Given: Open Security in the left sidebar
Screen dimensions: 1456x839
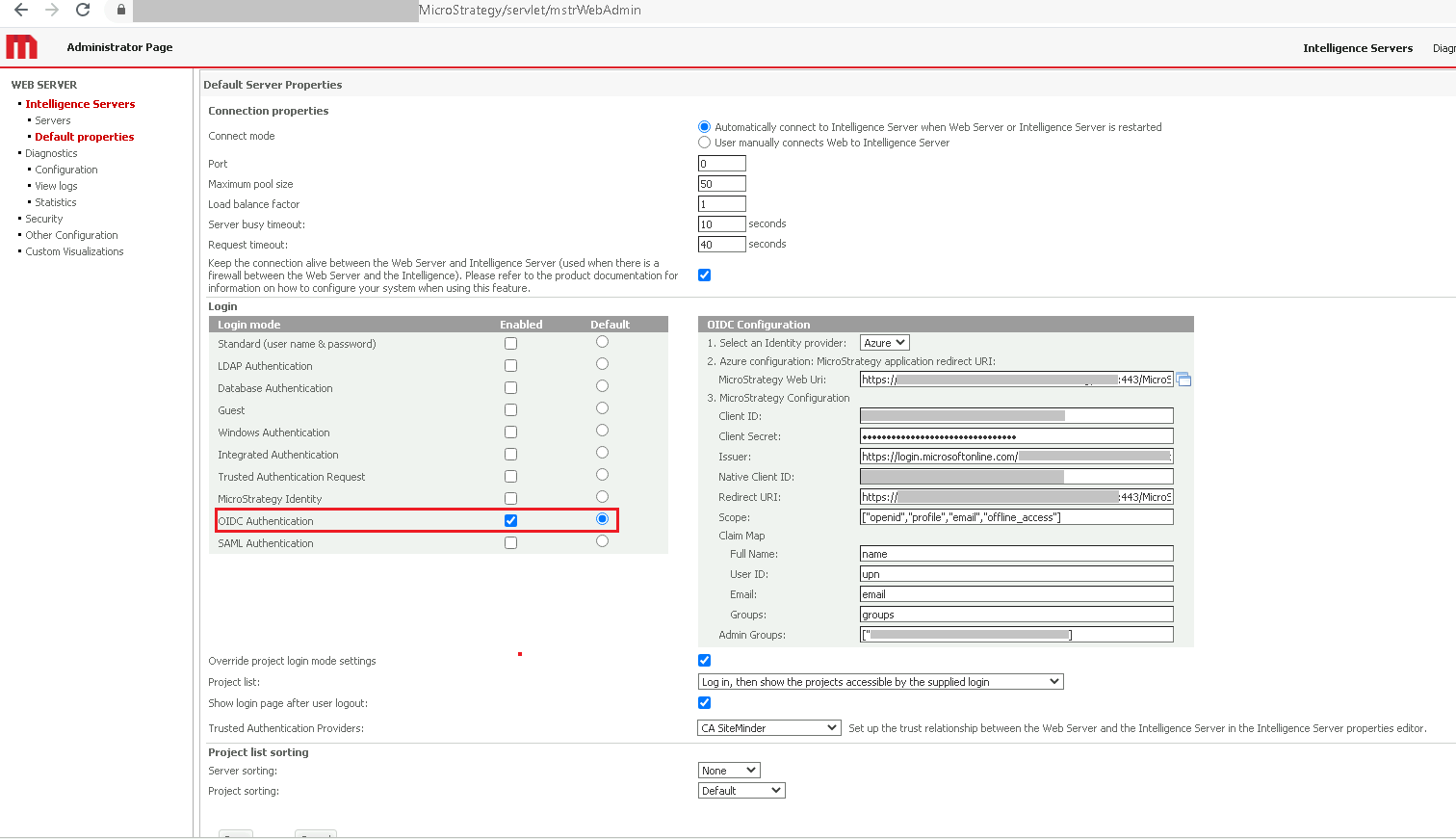Looking at the screenshot, I should (44, 219).
